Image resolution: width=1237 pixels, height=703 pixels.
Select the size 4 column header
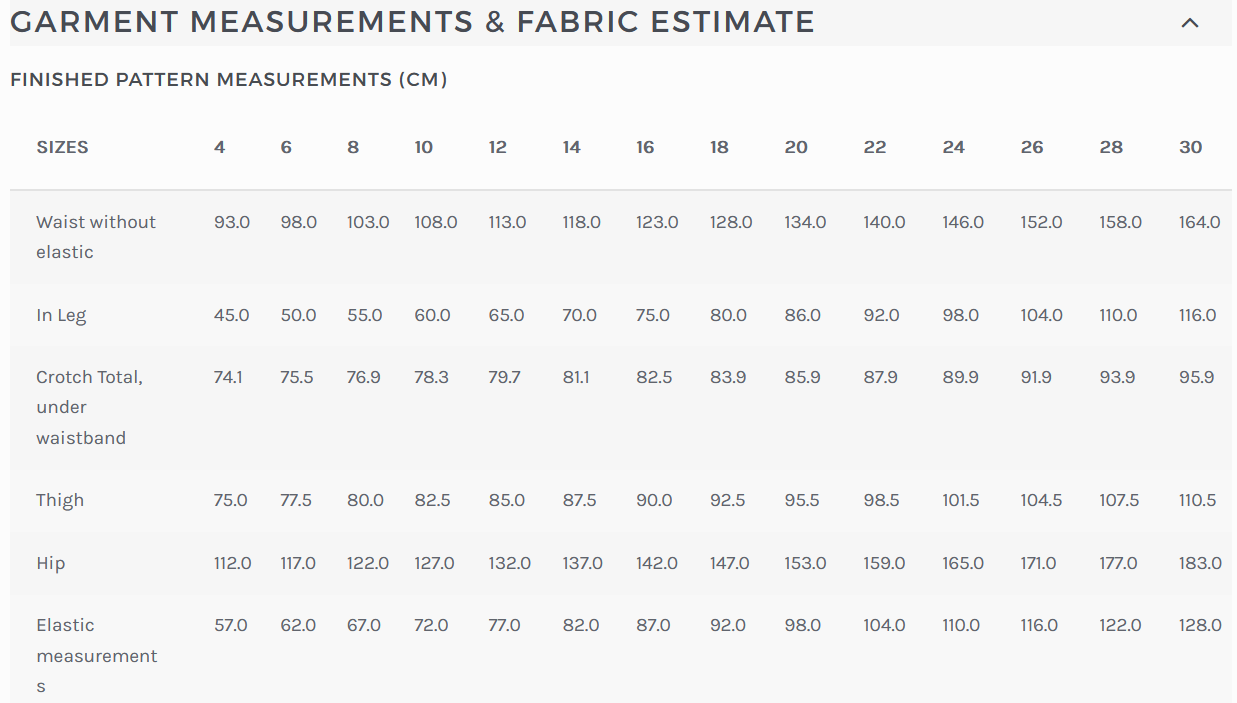(219, 146)
